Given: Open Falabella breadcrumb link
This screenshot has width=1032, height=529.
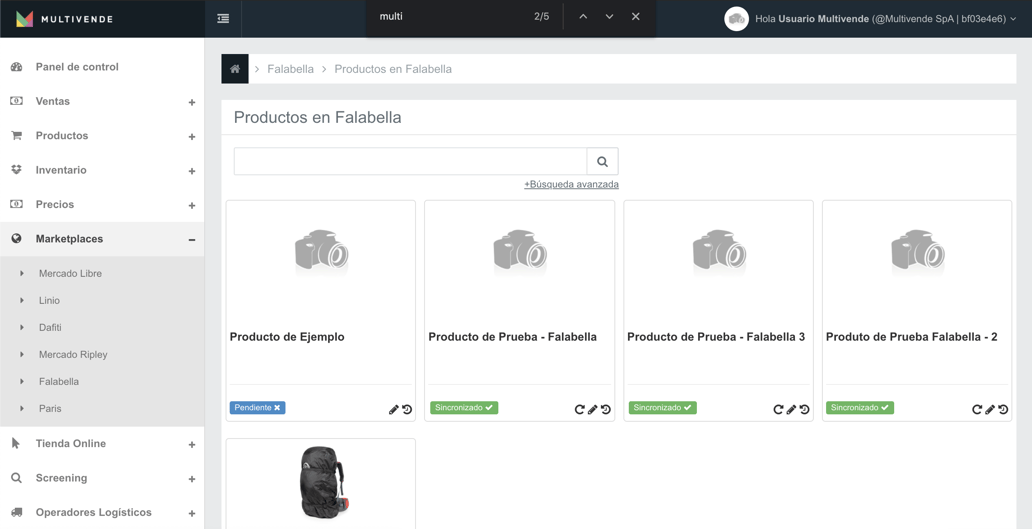Looking at the screenshot, I should point(290,69).
